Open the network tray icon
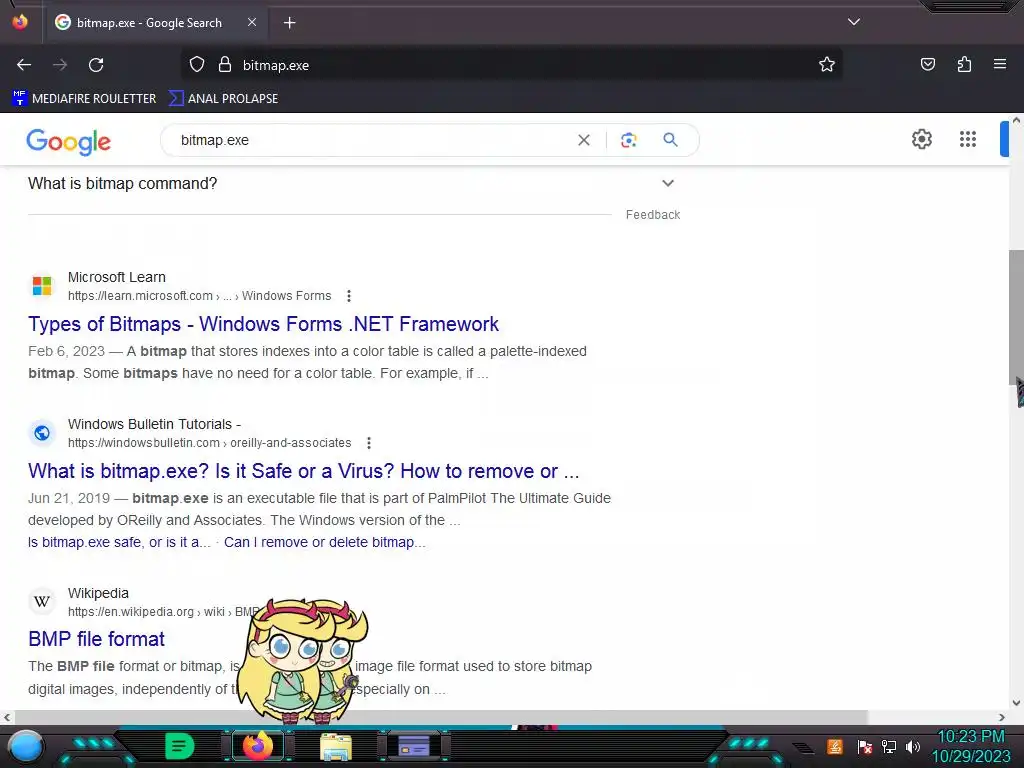The image size is (1024, 768). 889,747
